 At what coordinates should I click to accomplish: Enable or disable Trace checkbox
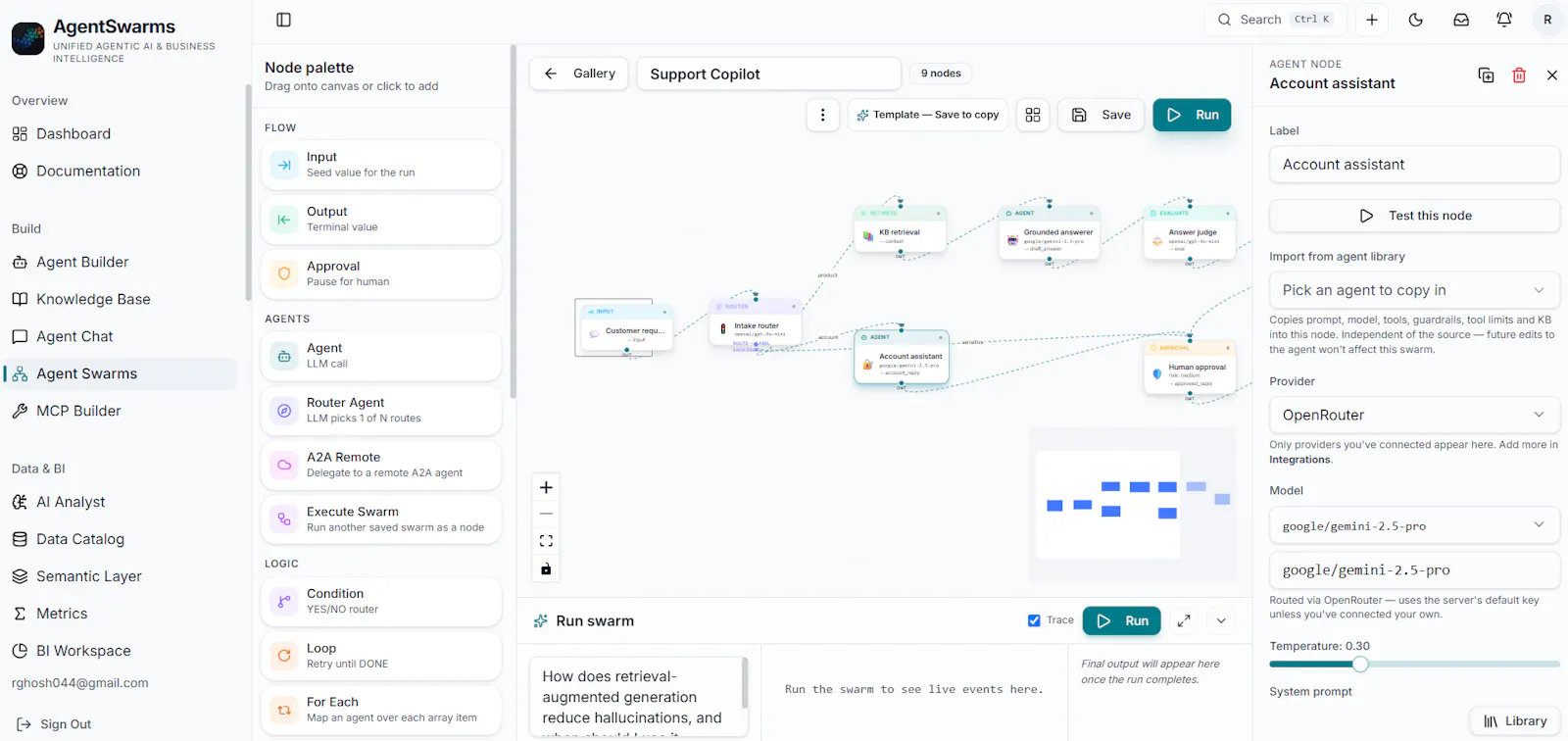pyautogui.click(x=1034, y=620)
